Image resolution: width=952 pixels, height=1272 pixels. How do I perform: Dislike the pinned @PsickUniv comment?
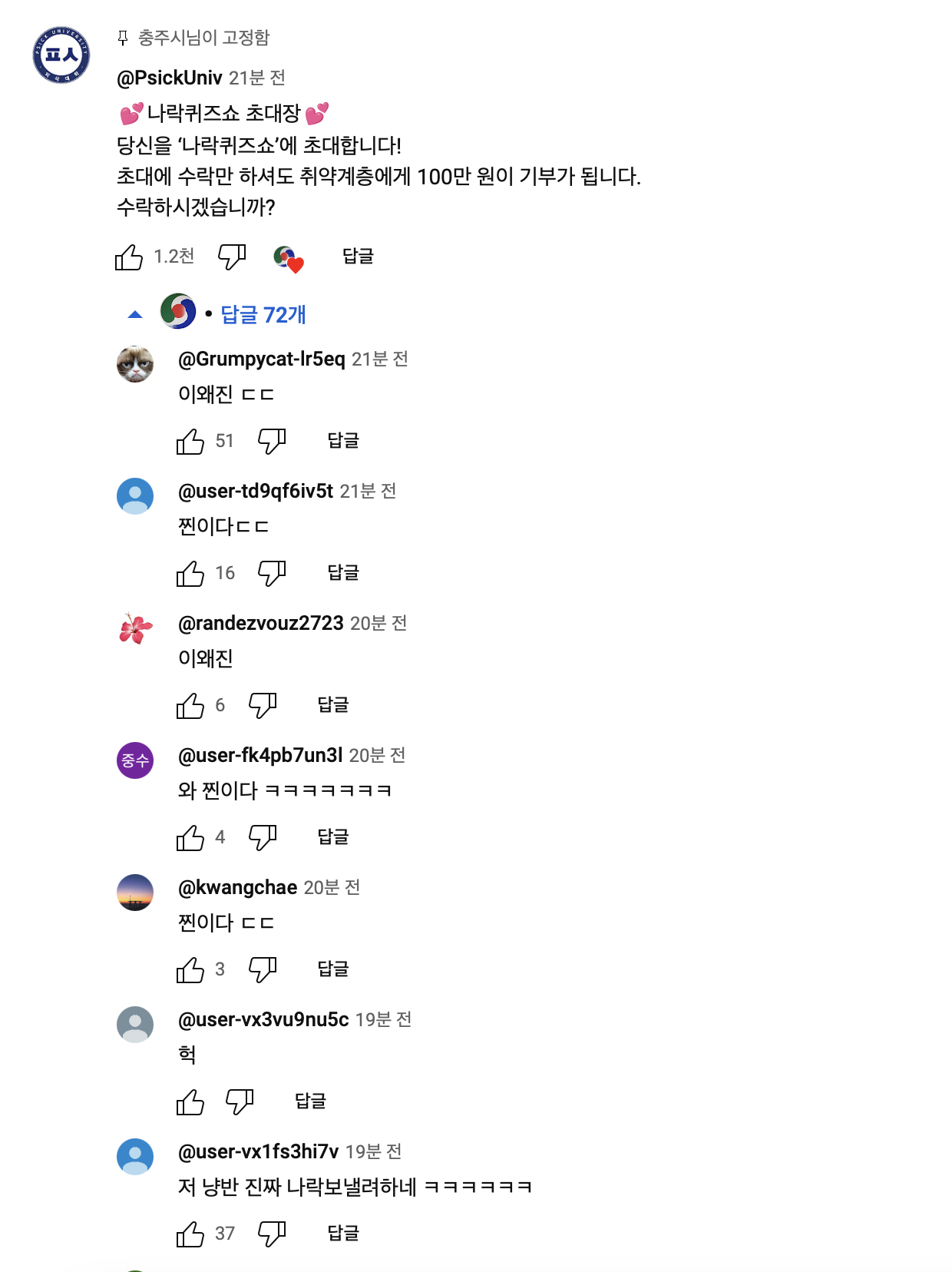tap(232, 257)
